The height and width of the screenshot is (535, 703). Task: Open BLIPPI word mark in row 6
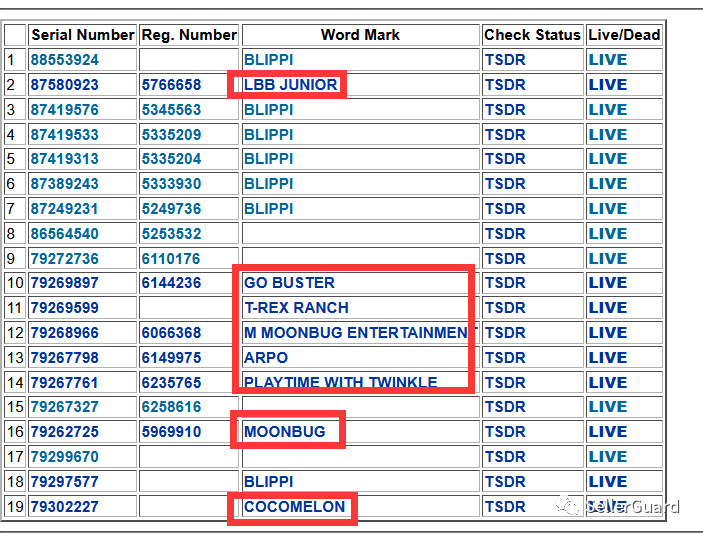coord(269,184)
